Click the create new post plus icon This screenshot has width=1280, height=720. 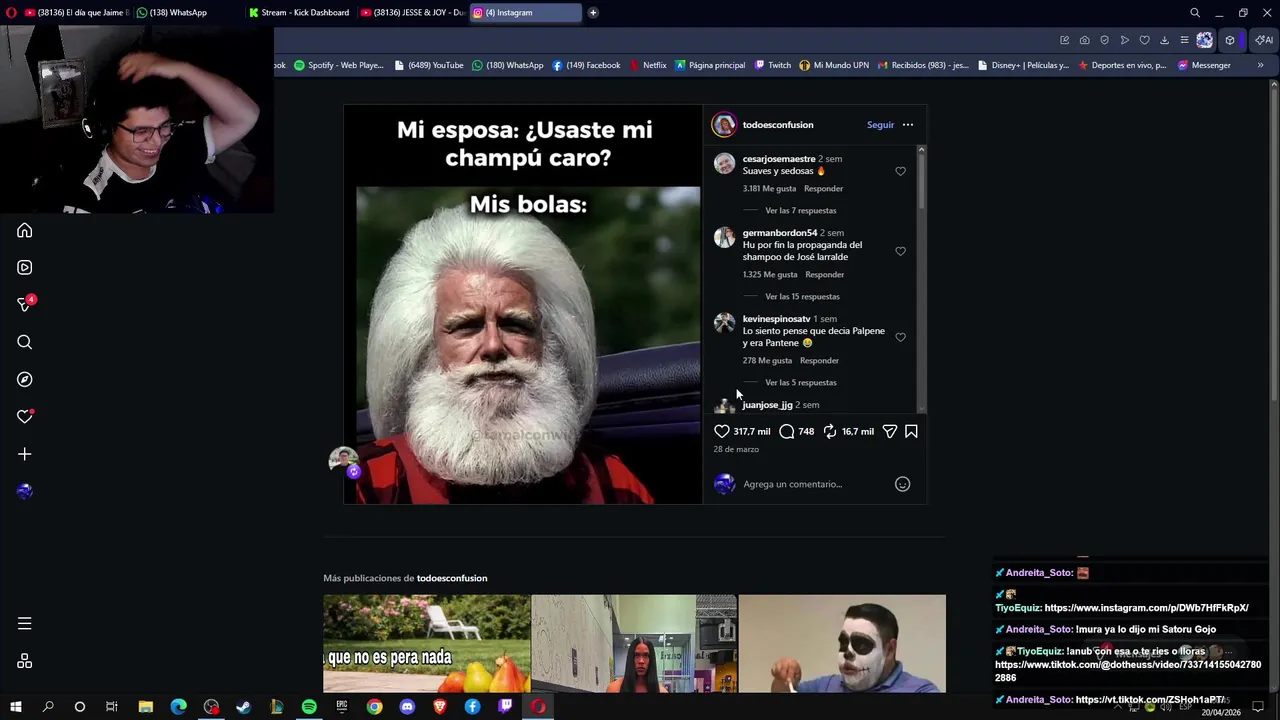[x=25, y=454]
